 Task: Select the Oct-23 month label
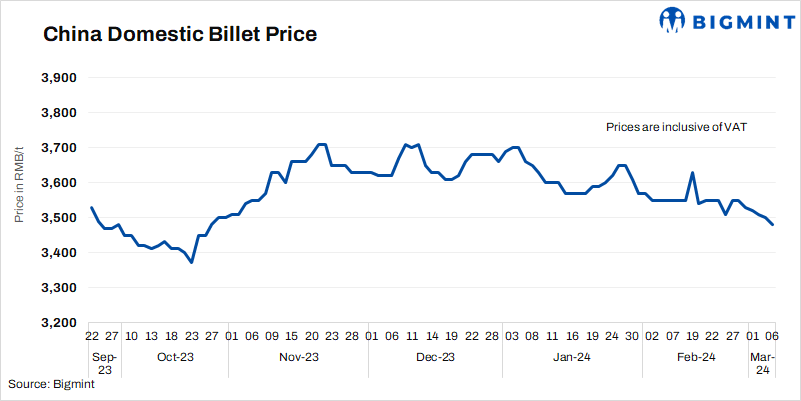174,357
